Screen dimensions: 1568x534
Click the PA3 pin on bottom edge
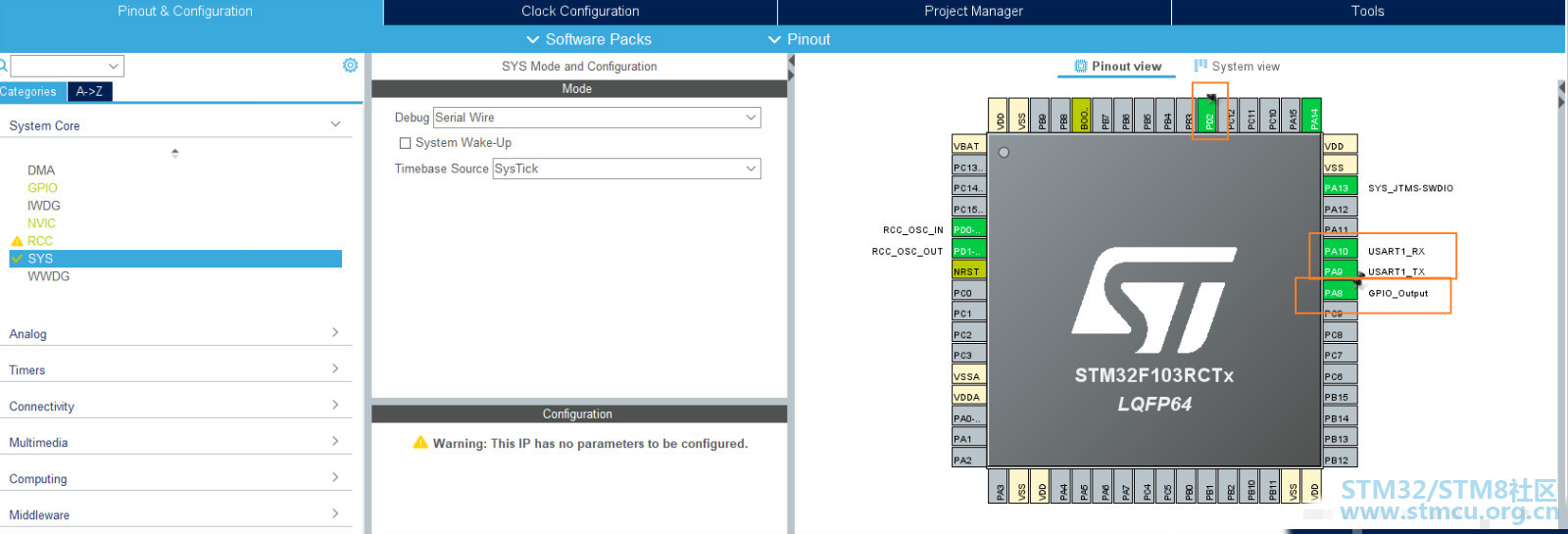1000,487
